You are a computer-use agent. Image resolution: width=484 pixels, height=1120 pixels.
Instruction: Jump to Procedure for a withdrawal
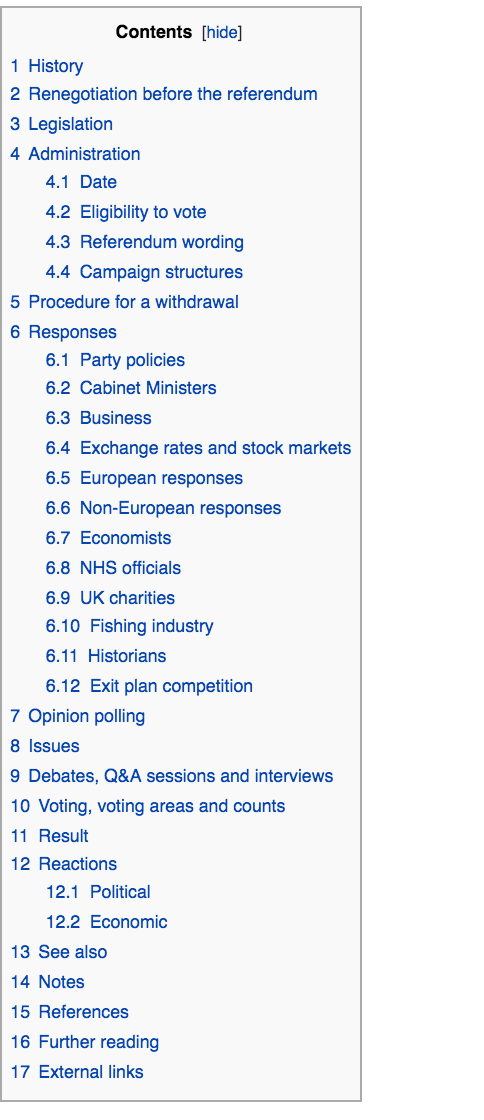[x=124, y=302]
